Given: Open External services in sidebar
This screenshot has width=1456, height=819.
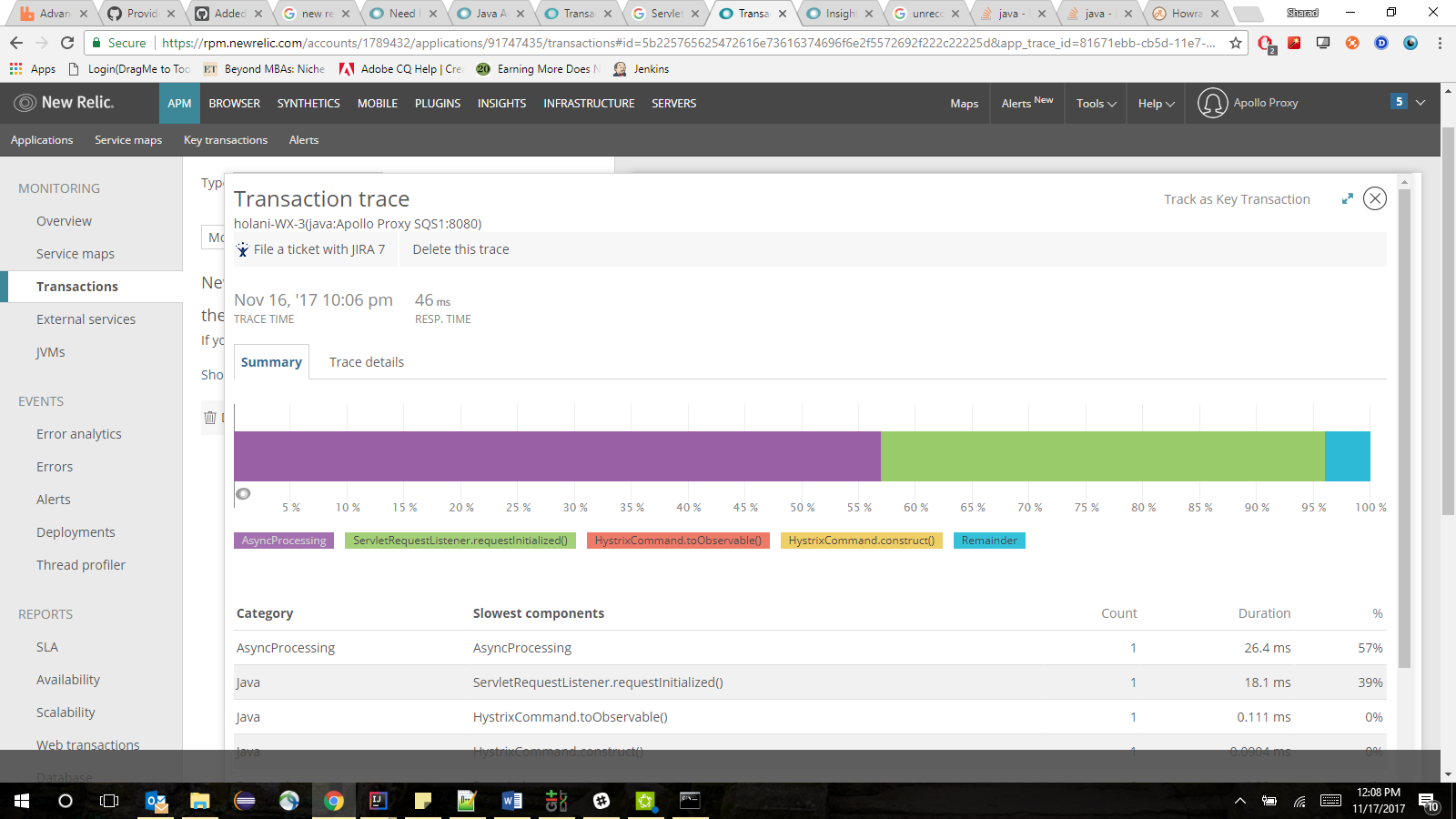Looking at the screenshot, I should [x=86, y=319].
